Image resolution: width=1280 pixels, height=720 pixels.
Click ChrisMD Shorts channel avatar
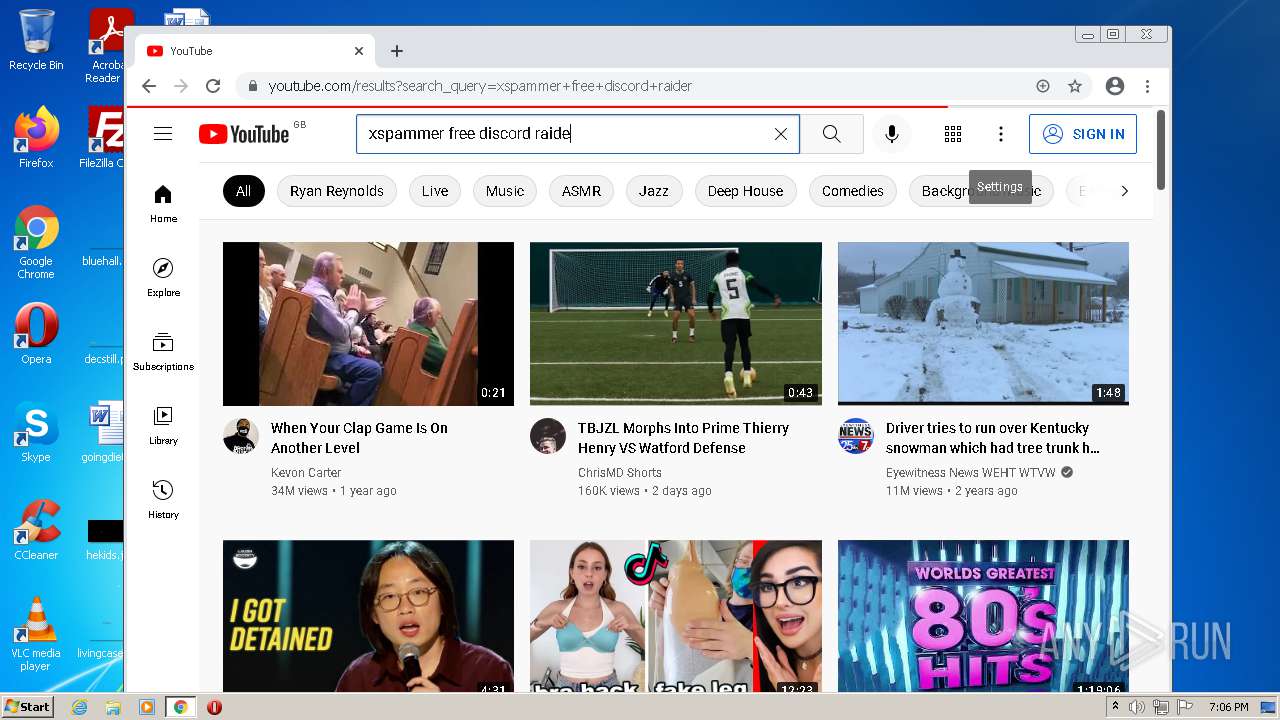[548, 436]
